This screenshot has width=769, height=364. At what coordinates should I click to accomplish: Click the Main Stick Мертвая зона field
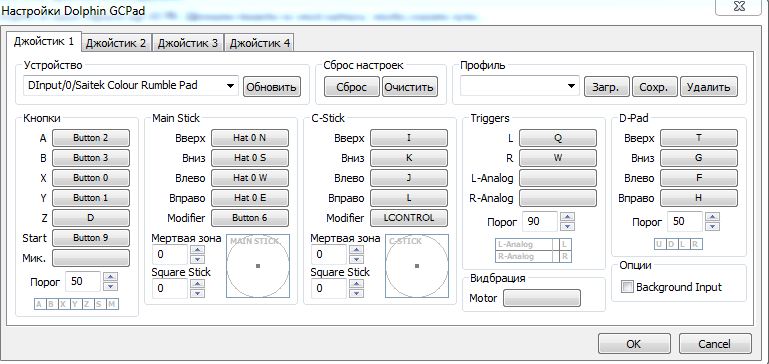pos(170,255)
